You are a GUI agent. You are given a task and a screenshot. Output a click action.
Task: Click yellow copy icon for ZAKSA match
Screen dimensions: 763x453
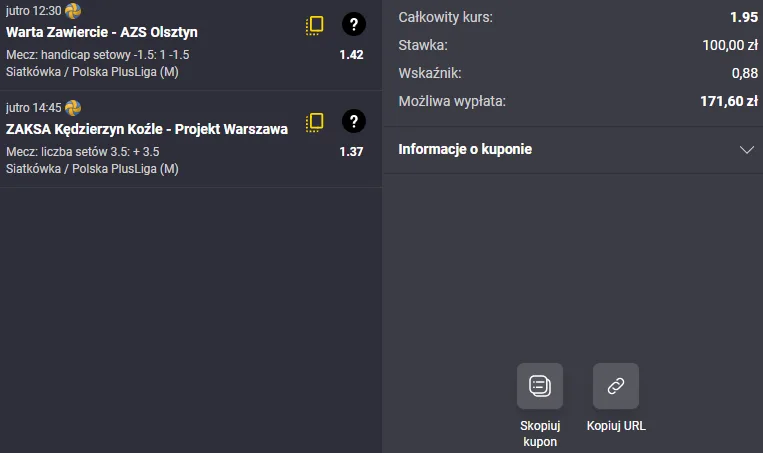(x=315, y=122)
